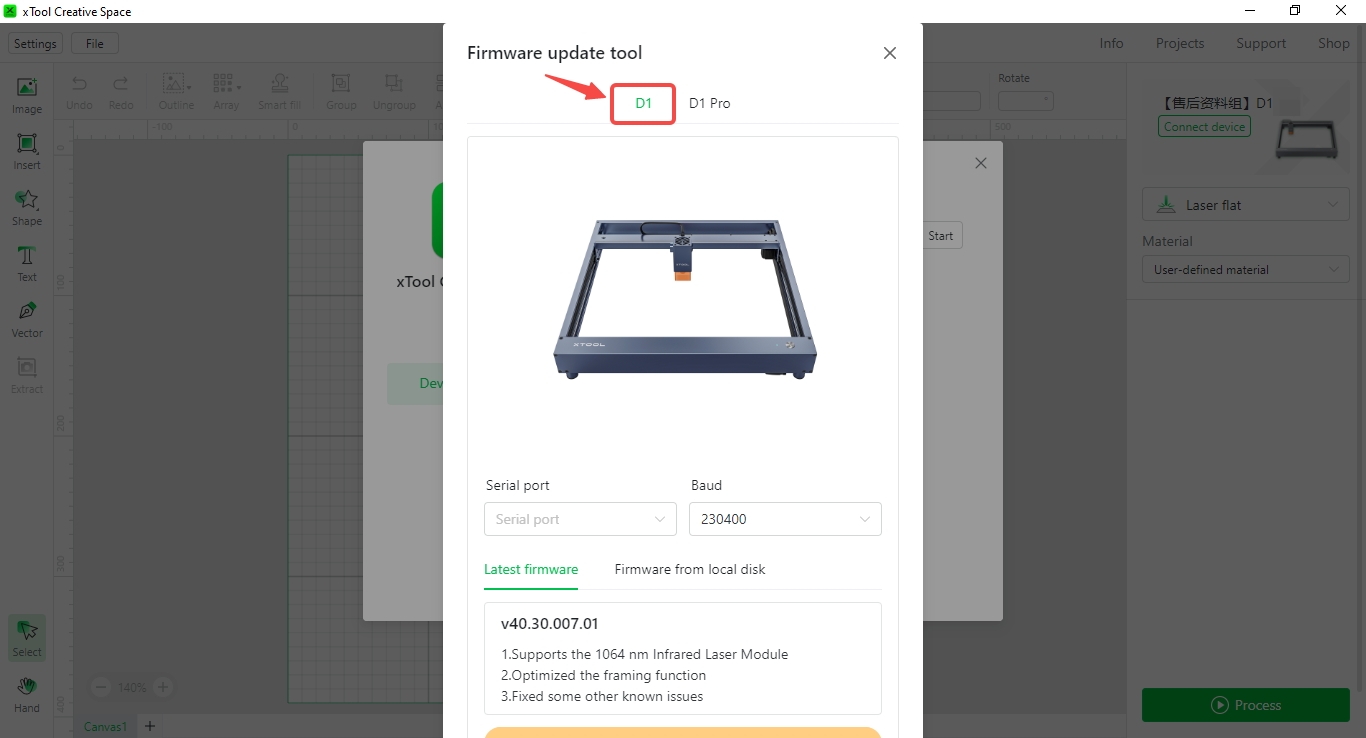Screen dimensions: 1366x738
Task: Switch to Firmware from local disk tab
Action: 690,569
